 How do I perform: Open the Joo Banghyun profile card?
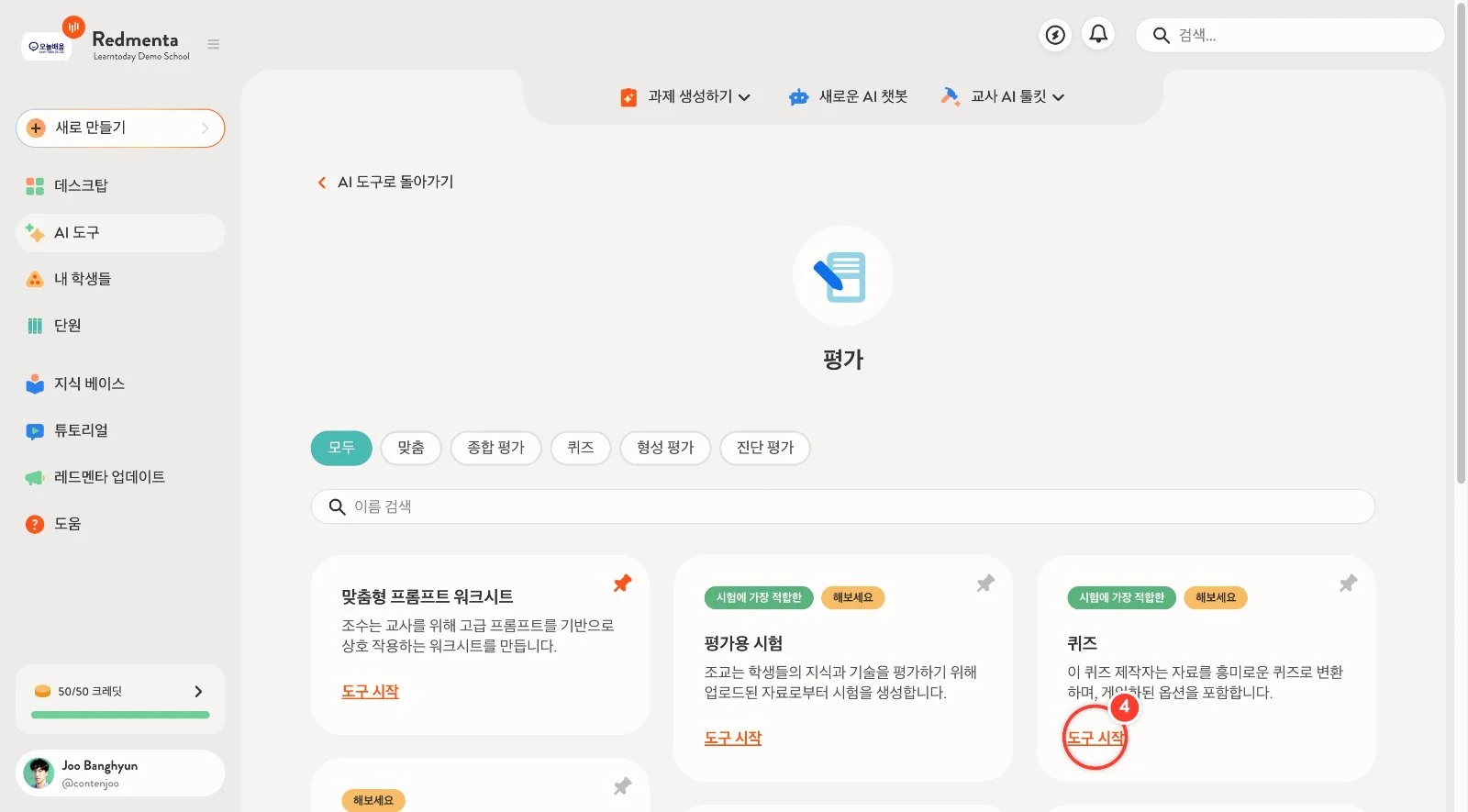point(120,773)
